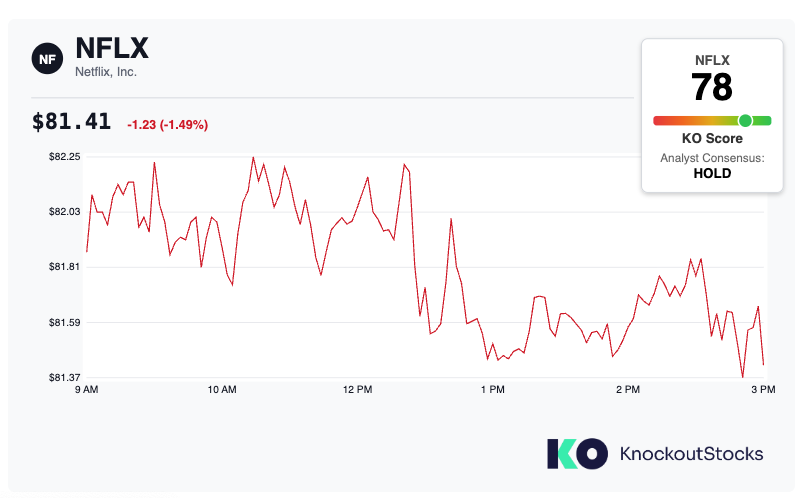Click the $82.03 y-axis label
The height and width of the screenshot is (498, 801).
[65, 211]
